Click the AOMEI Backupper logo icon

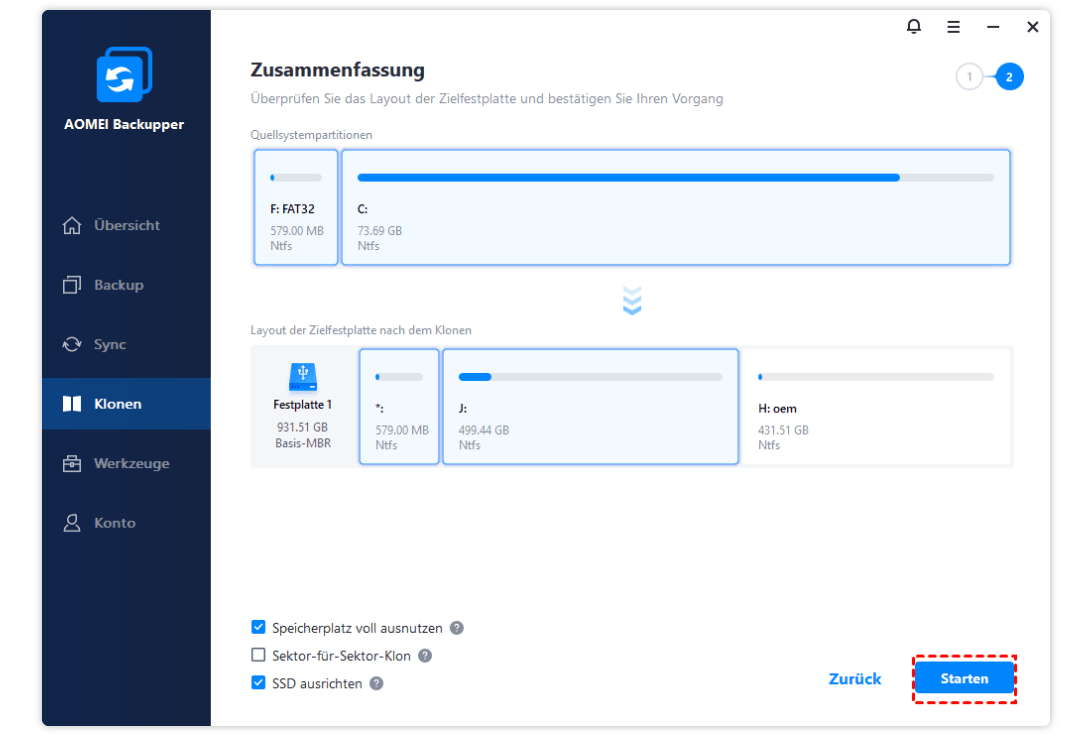pos(124,75)
